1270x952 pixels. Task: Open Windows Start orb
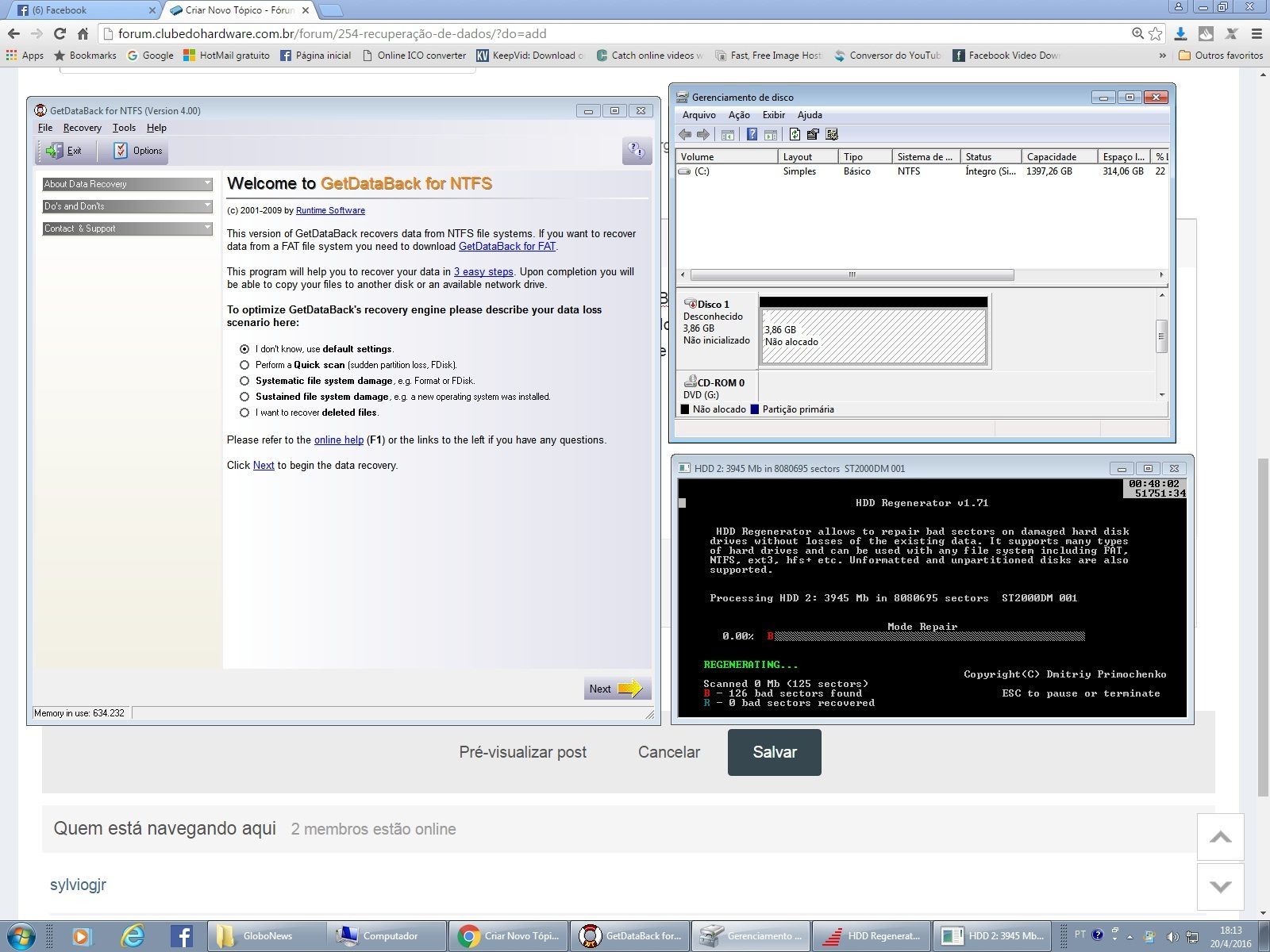point(21,936)
